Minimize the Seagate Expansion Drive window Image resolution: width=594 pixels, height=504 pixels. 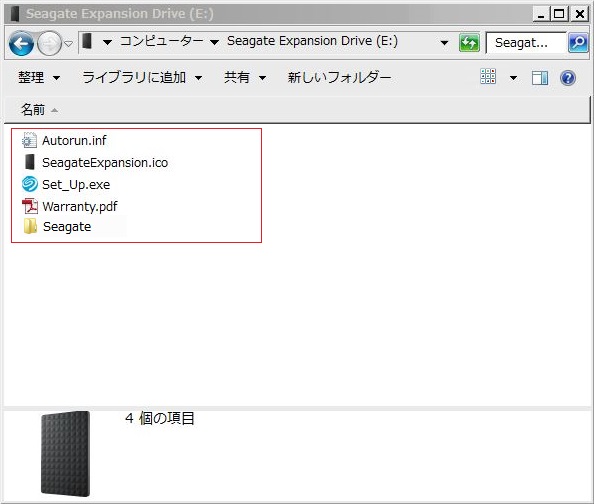[541, 14]
